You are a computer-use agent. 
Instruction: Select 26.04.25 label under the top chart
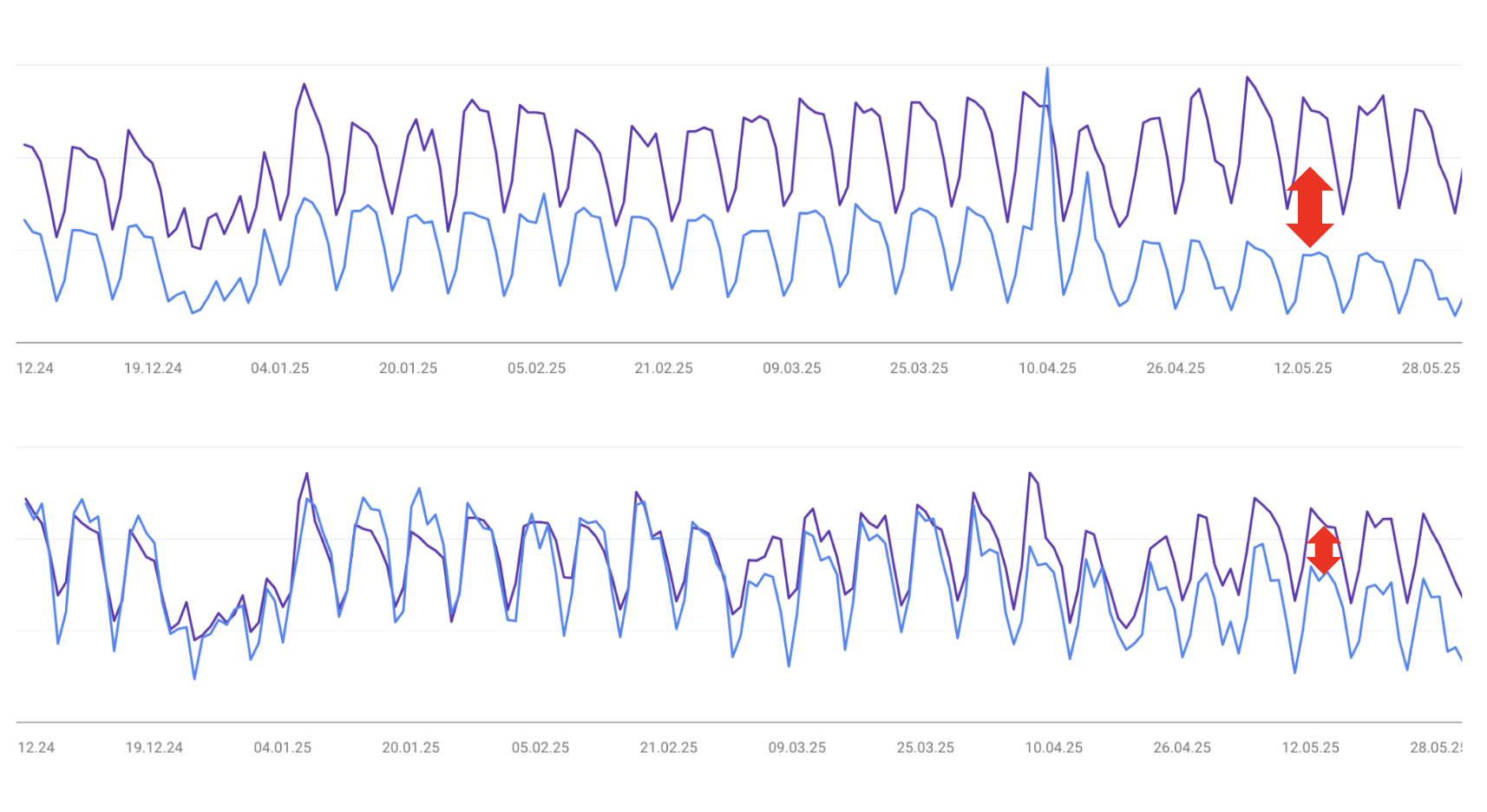tap(1176, 368)
